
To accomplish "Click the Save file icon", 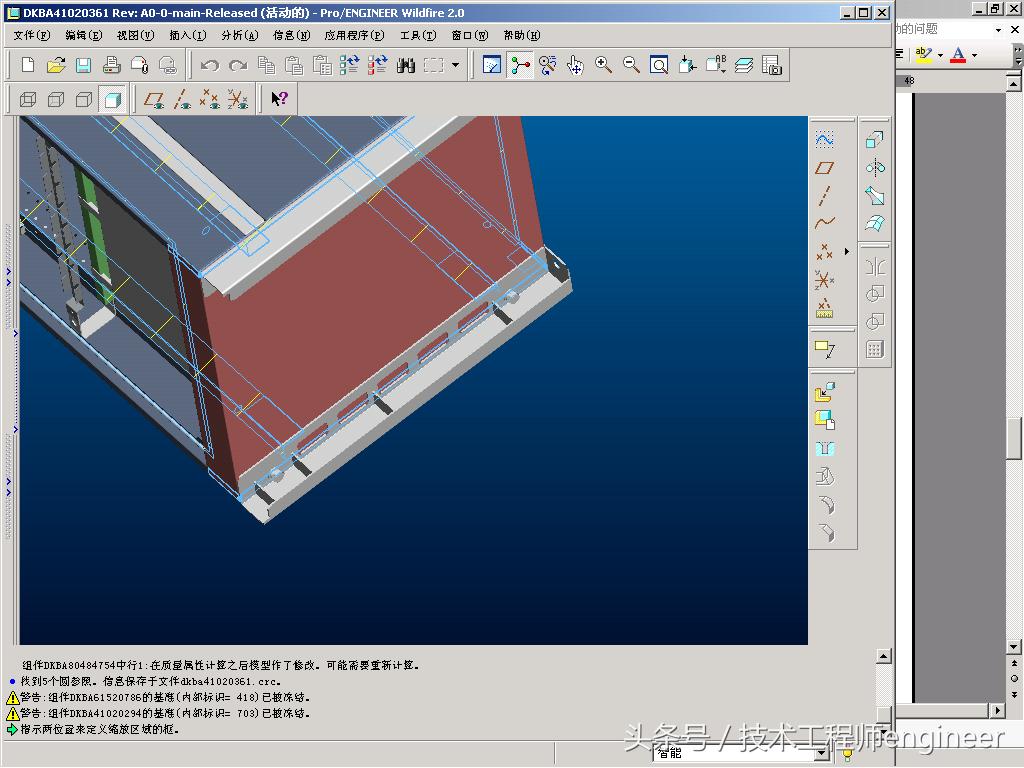I will (84, 65).
